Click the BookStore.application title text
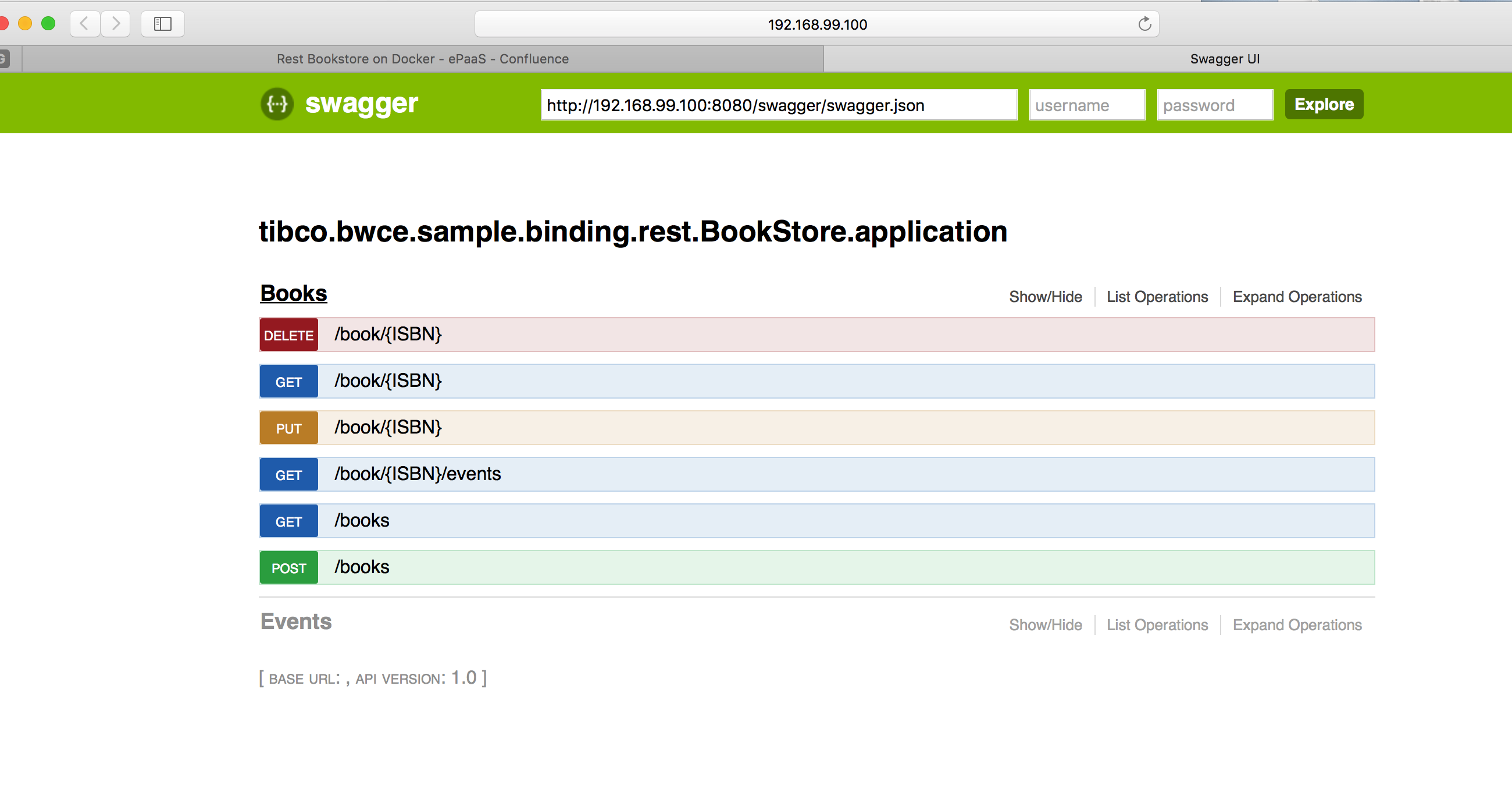 tap(633, 232)
